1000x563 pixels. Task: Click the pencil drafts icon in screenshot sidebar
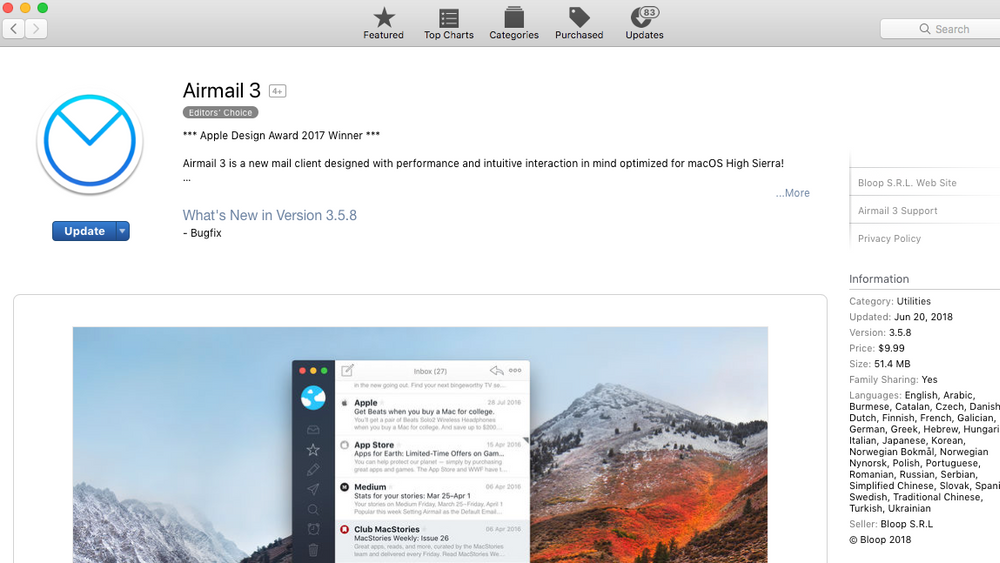click(313, 469)
